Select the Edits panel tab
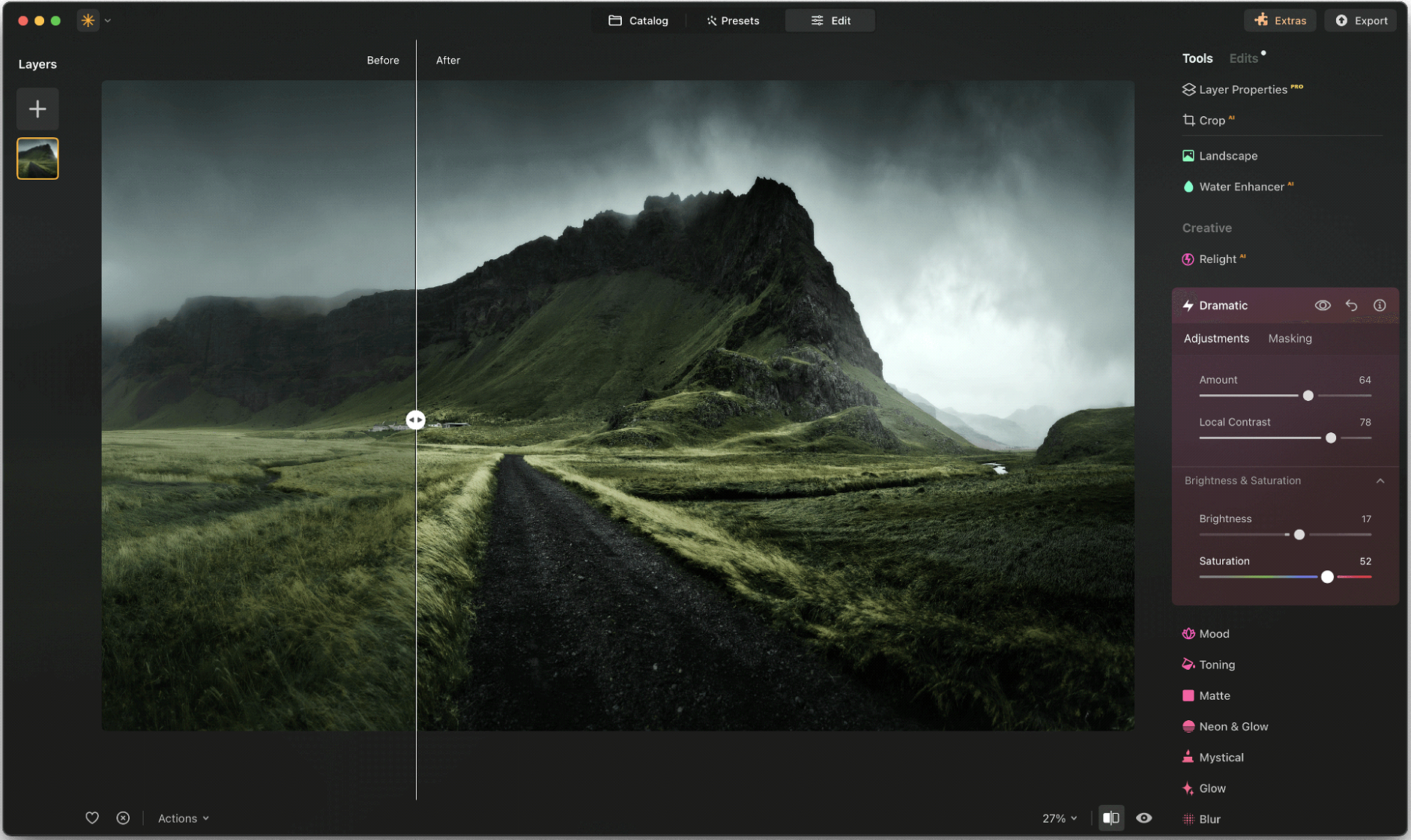1411x840 pixels. pos(1243,58)
